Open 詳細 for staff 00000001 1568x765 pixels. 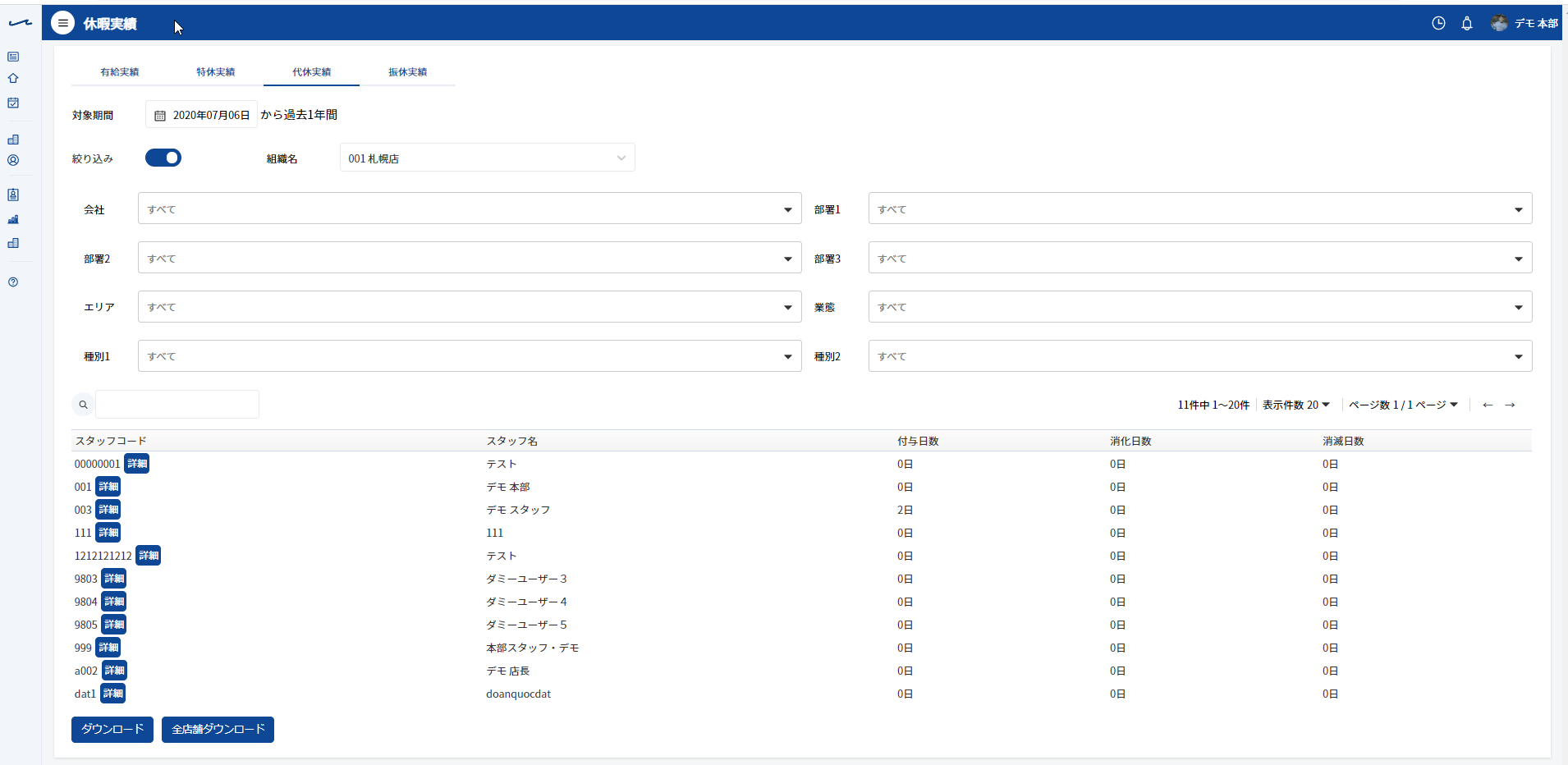click(137, 464)
